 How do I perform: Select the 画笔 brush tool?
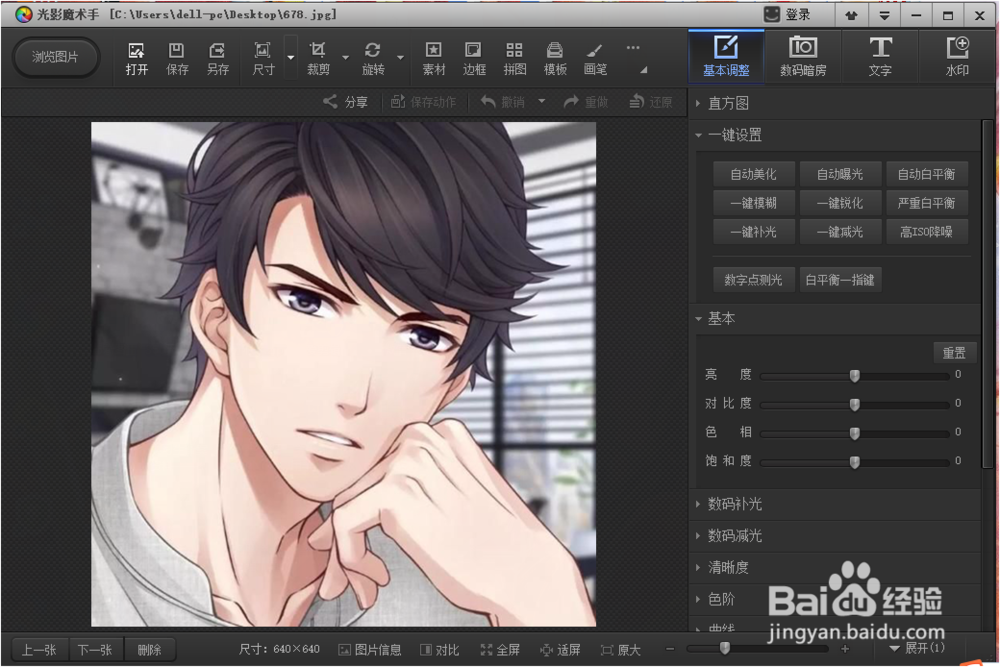[x=595, y=59]
